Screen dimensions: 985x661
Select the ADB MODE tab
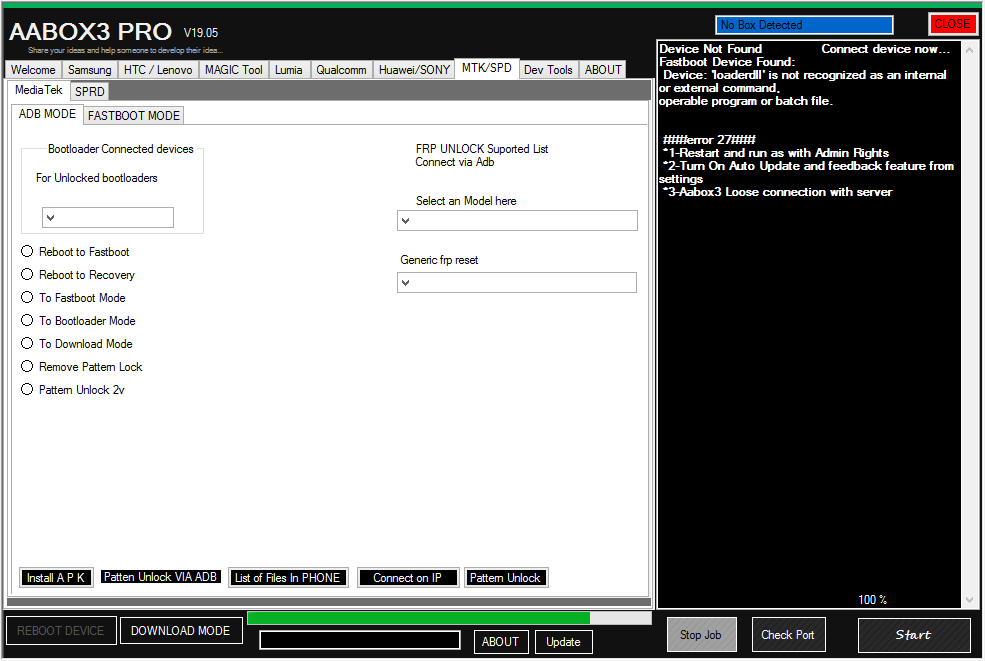tap(47, 114)
